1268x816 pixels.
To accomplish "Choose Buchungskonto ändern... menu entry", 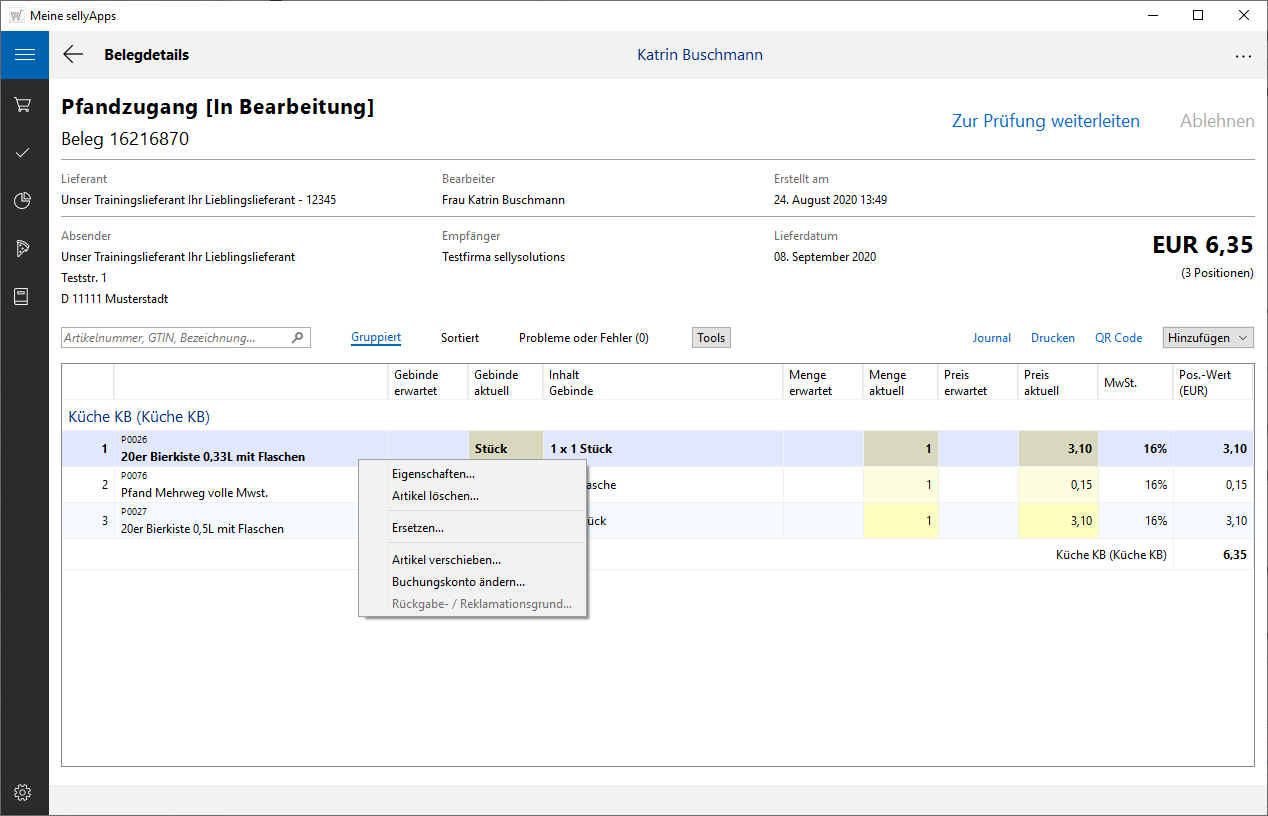I will [458, 582].
